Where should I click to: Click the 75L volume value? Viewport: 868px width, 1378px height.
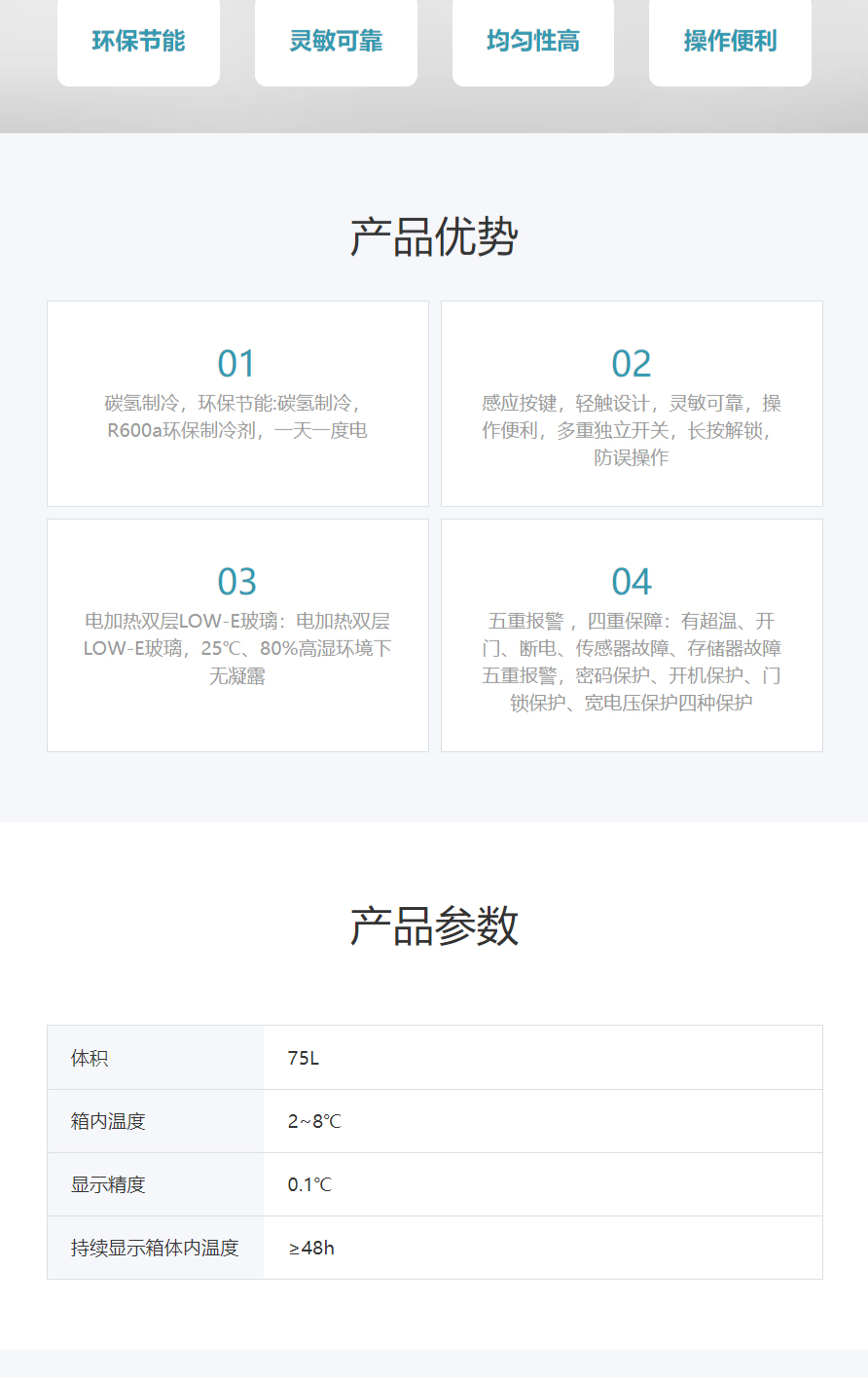[304, 1058]
